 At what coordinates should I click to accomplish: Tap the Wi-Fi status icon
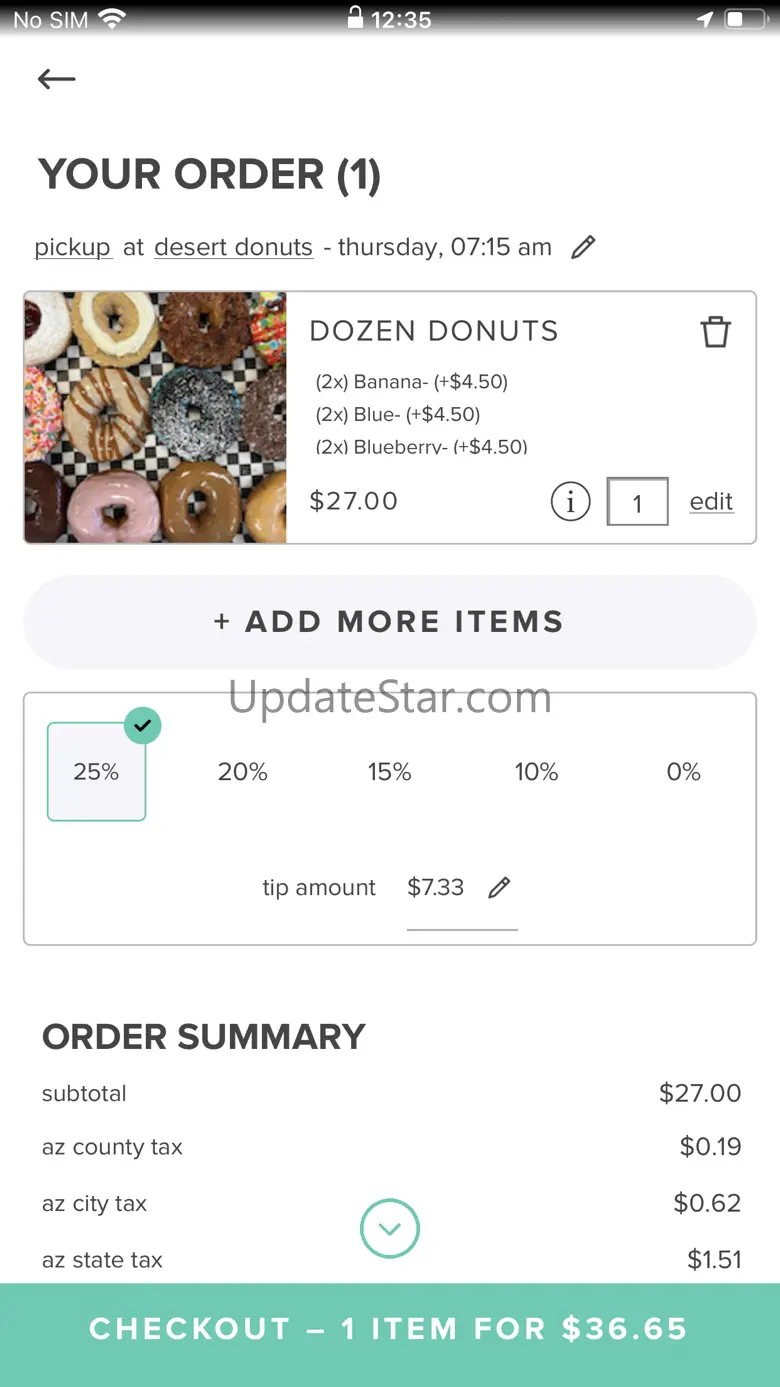[x=112, y=19]
